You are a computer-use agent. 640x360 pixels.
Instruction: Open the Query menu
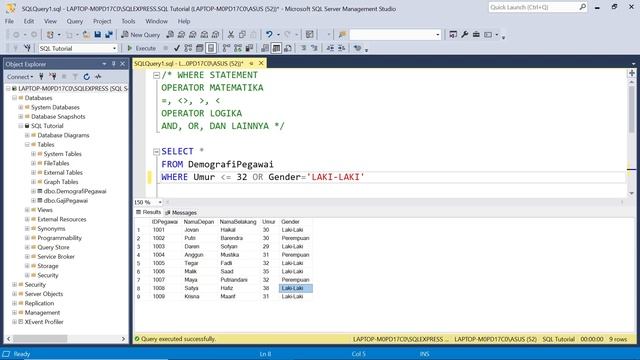(75, 21)
